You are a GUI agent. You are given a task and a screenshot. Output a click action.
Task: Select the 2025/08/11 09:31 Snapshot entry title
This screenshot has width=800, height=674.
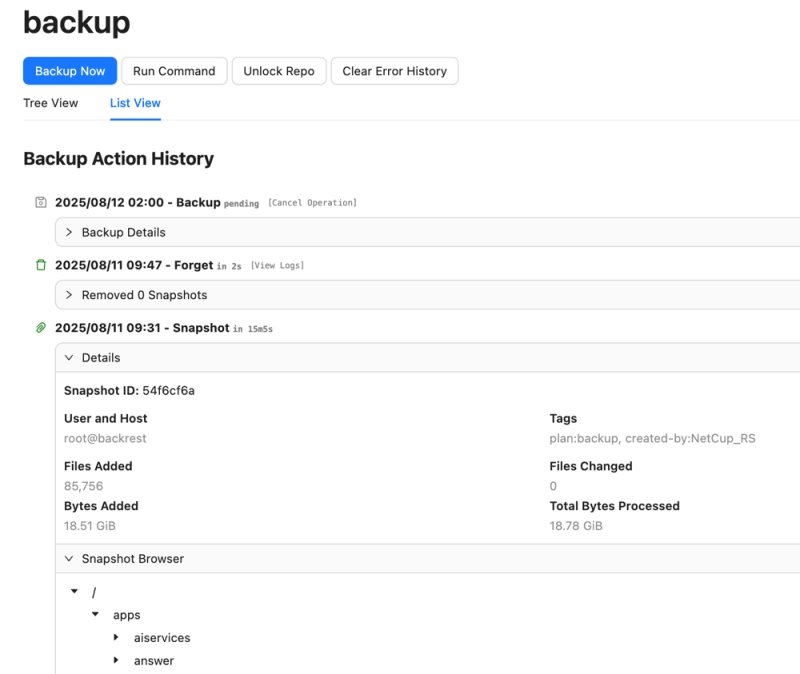[x=142, y=328]
